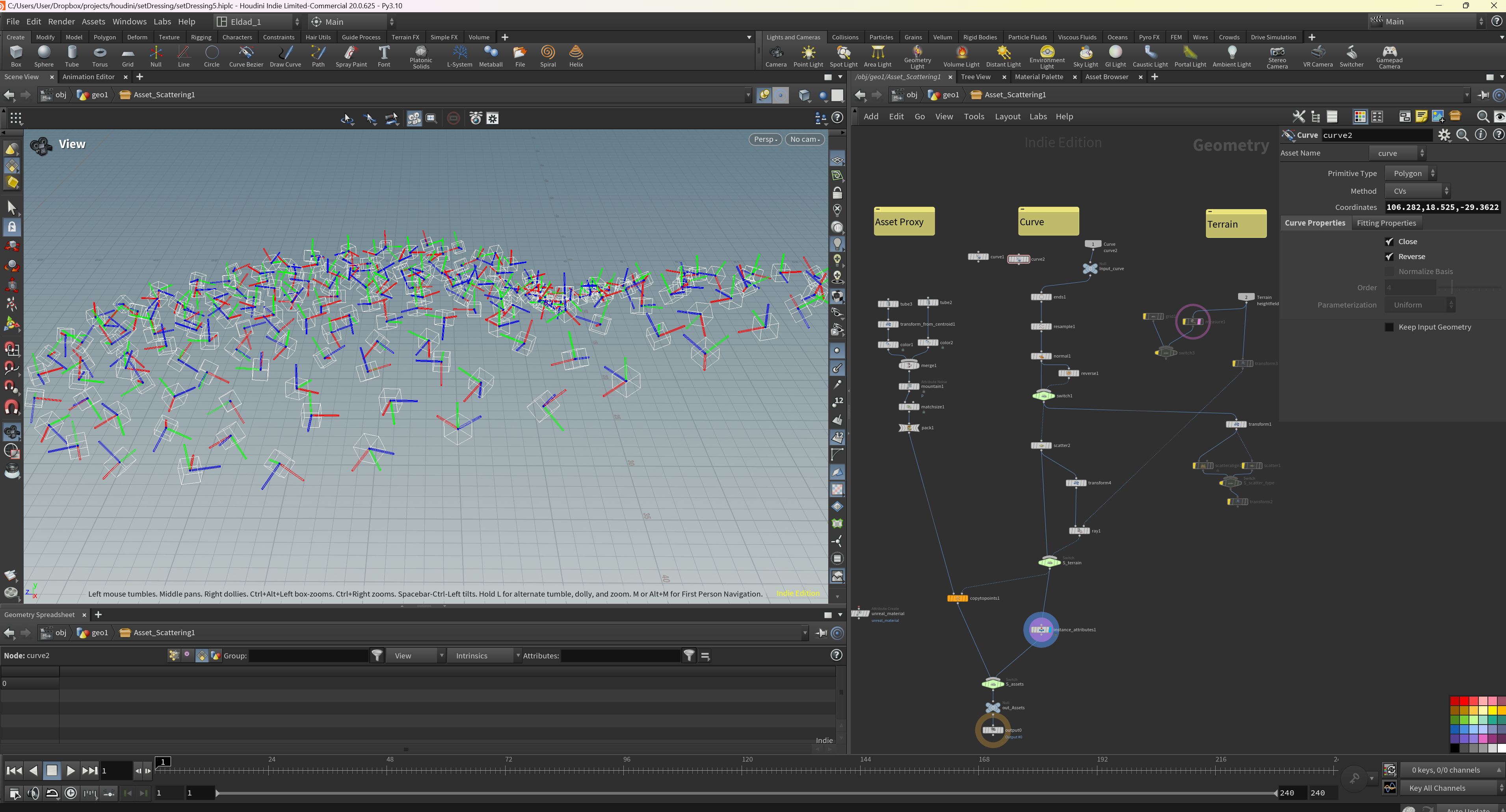Switch to the Fitting Properties tab
Screen dimensions: 1506x812
coord(1385,223)
